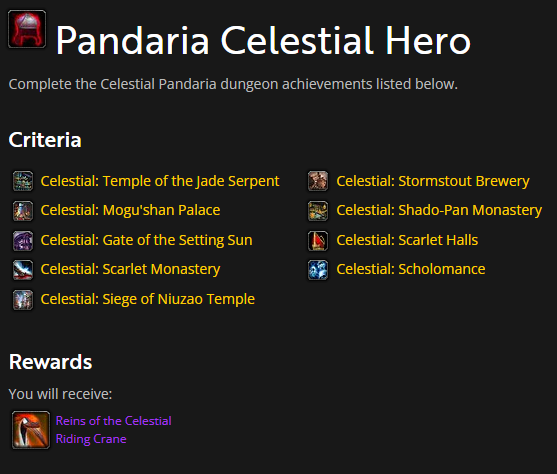Screen dimensions: 557x474
Task: Click the Shado-Pan Monastery criteria icon
Action: [318, 211]
